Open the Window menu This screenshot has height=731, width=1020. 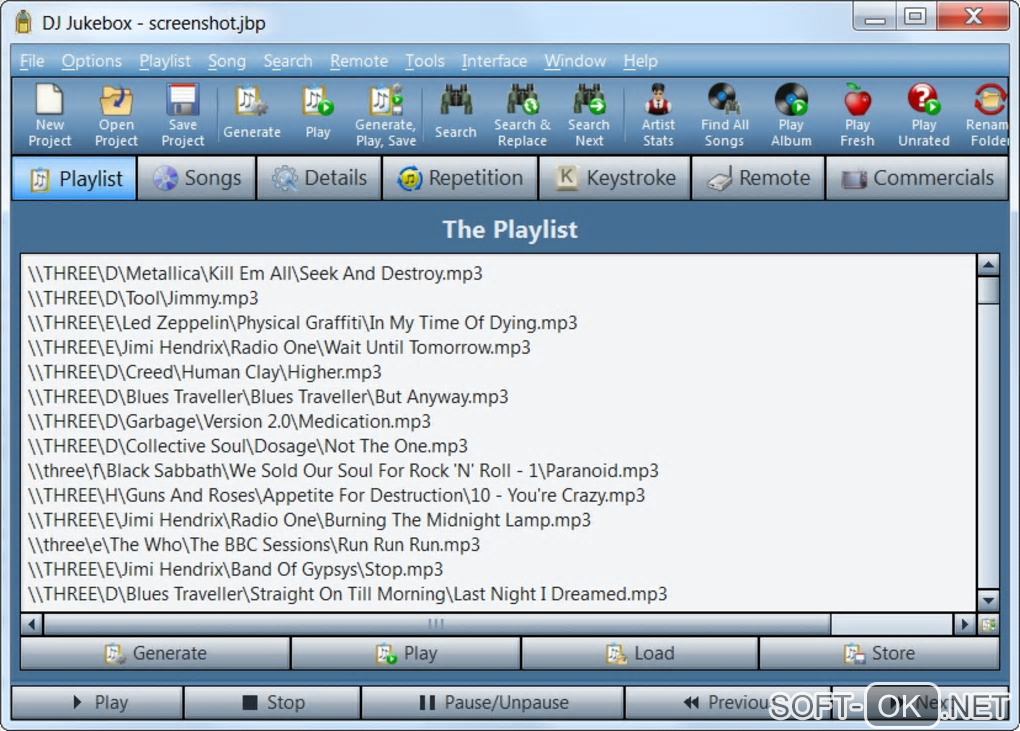[575, 61]
